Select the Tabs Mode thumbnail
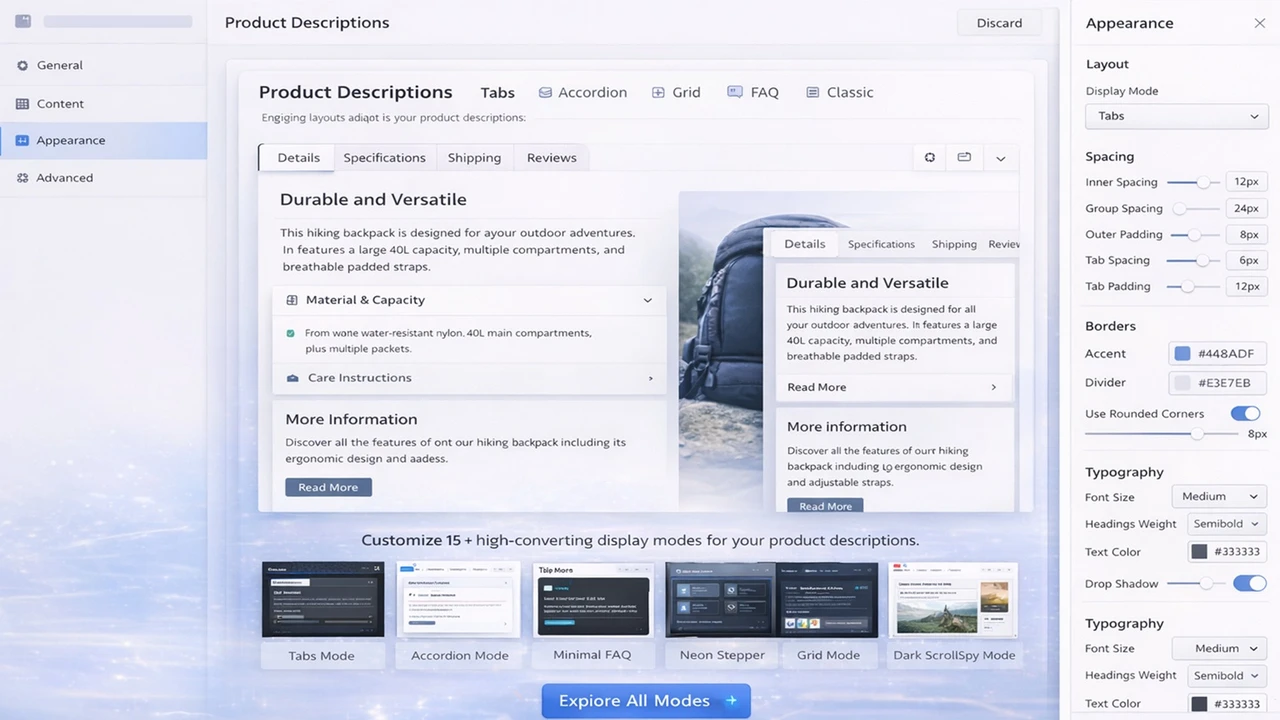 coord(322,599)
